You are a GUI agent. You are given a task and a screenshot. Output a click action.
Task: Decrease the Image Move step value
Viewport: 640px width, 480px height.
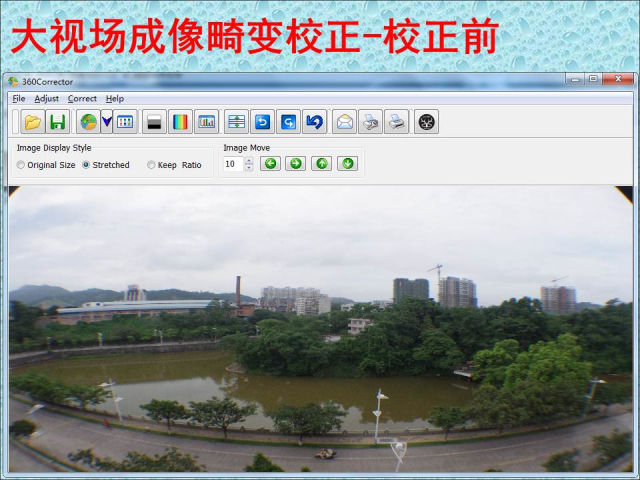[249, 168]
